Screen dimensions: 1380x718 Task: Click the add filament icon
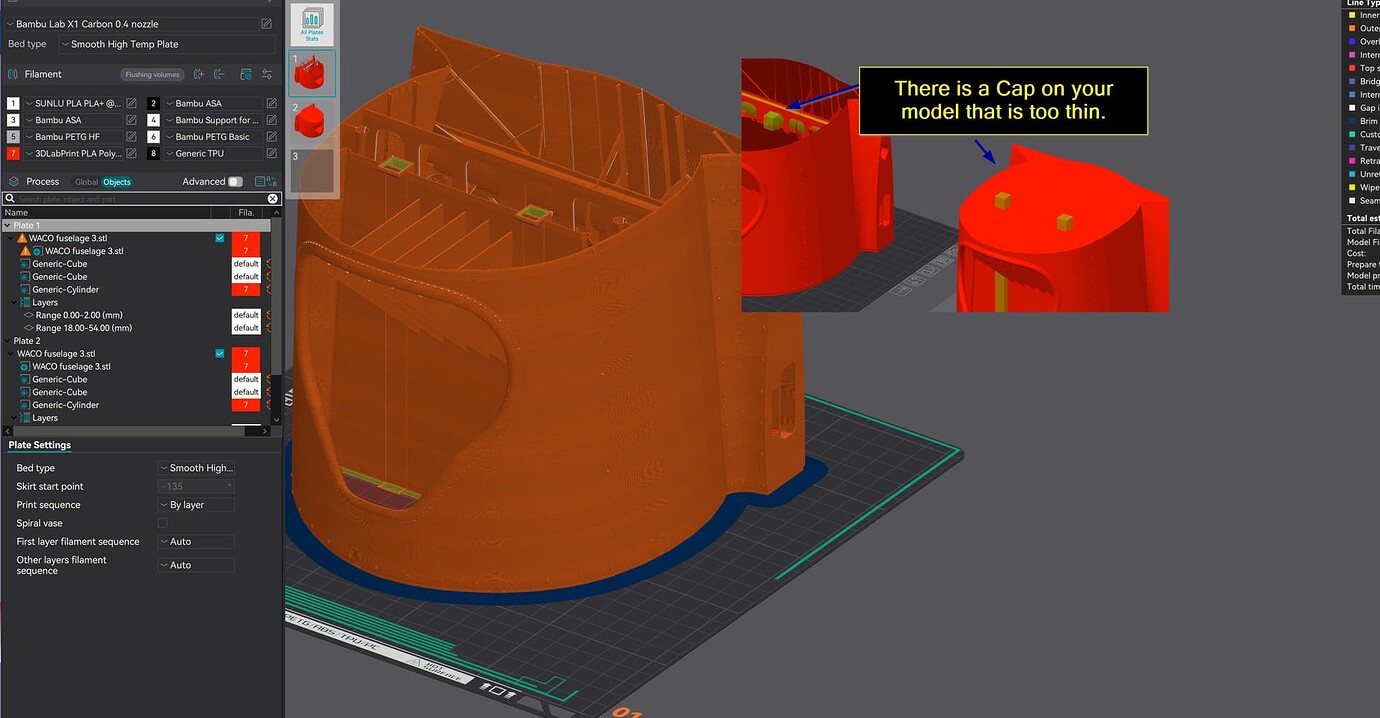point(199,74)
